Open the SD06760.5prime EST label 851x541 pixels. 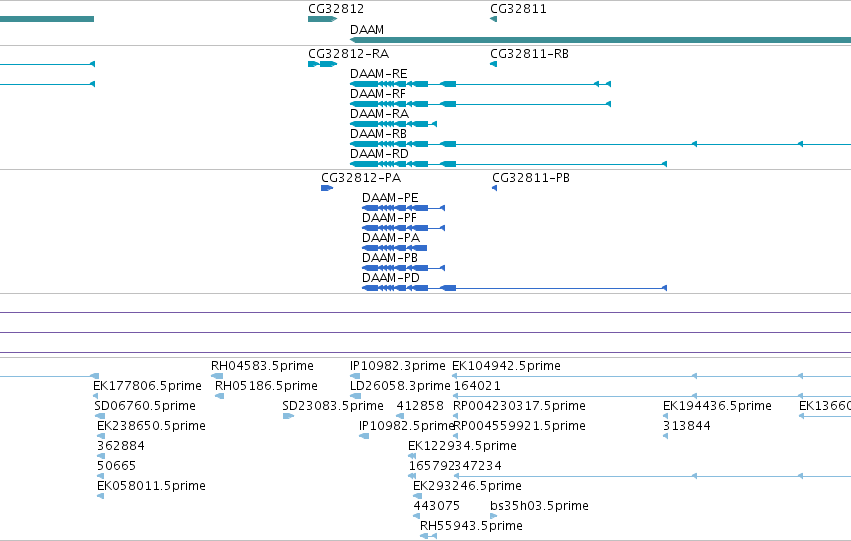(145, 406)
